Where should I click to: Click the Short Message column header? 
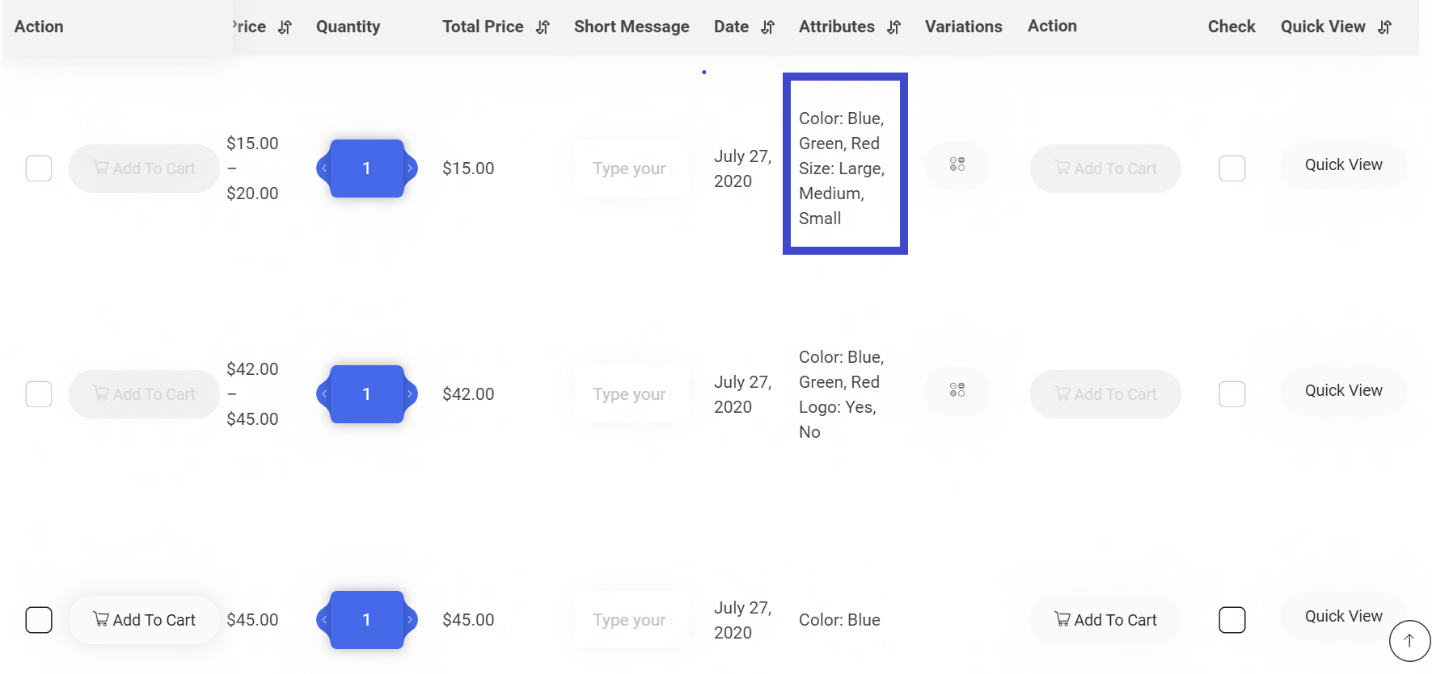[x=631, y=27]
